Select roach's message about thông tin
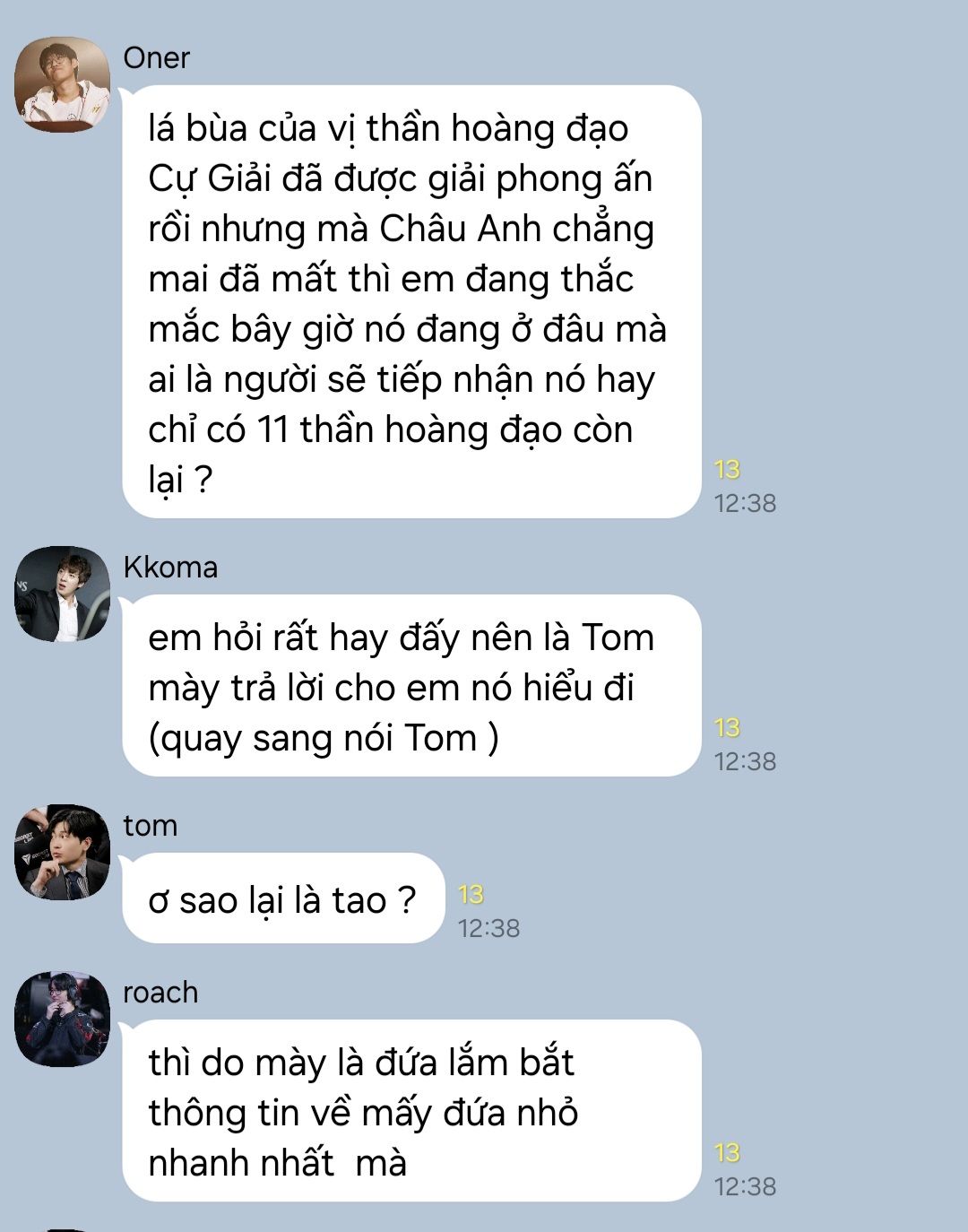968x1232 pixels. (411, 1111)
